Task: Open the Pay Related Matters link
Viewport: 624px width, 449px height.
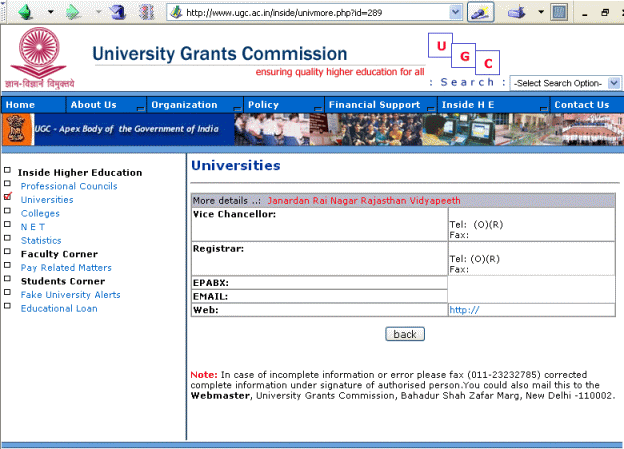Action: click(66, 267)
